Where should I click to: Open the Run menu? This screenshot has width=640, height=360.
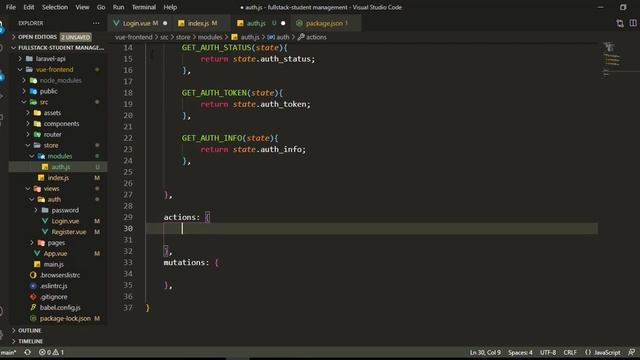click(x=118, y=7)
